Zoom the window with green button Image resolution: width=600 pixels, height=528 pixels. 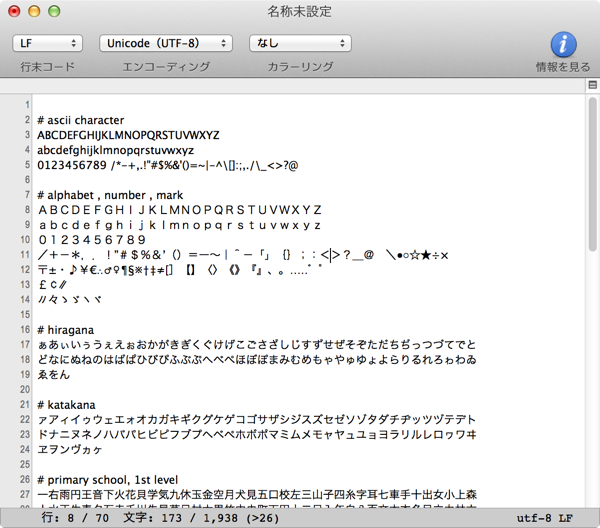pyautogui.click(x=54, y=11)
